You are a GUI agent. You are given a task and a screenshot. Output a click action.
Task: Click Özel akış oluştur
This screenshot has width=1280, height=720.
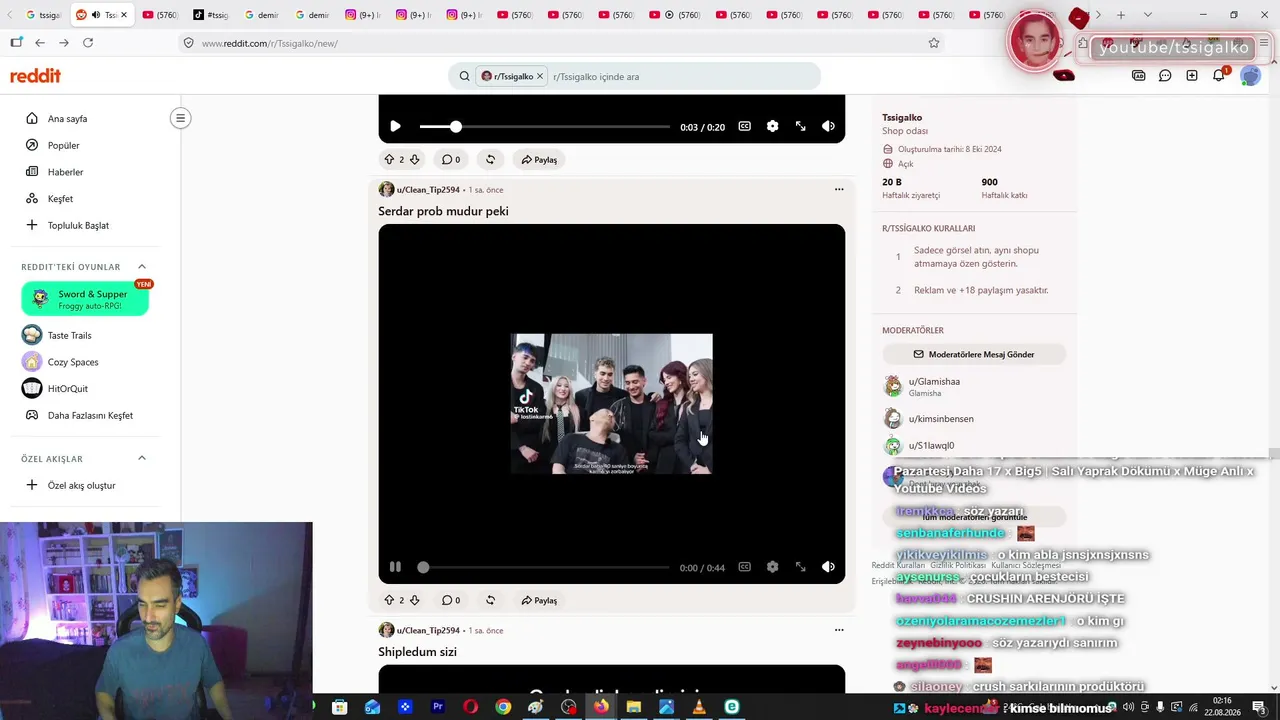coord(80,485)
